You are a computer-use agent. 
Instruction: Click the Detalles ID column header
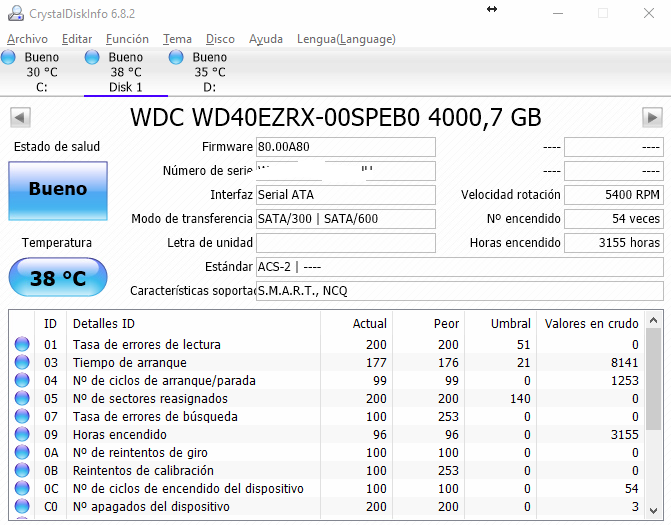(x=193, y=323)
